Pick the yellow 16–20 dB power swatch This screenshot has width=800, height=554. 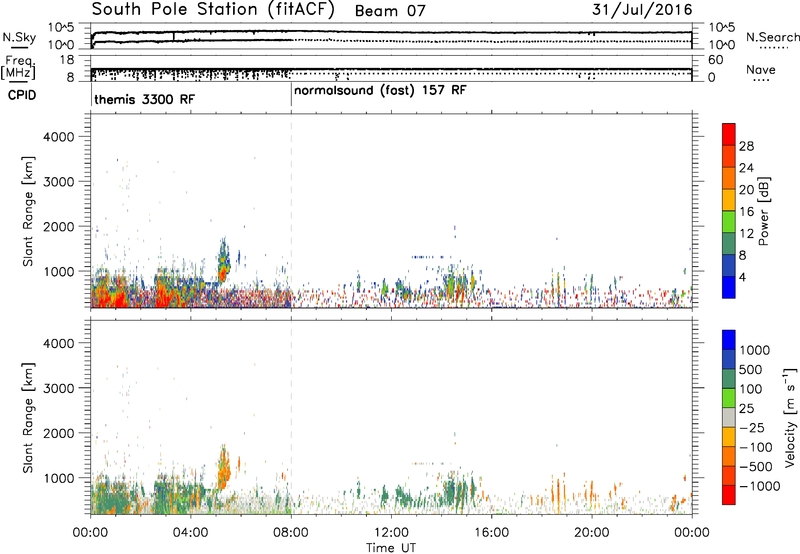pyautogui.click(x=729, y=200)
